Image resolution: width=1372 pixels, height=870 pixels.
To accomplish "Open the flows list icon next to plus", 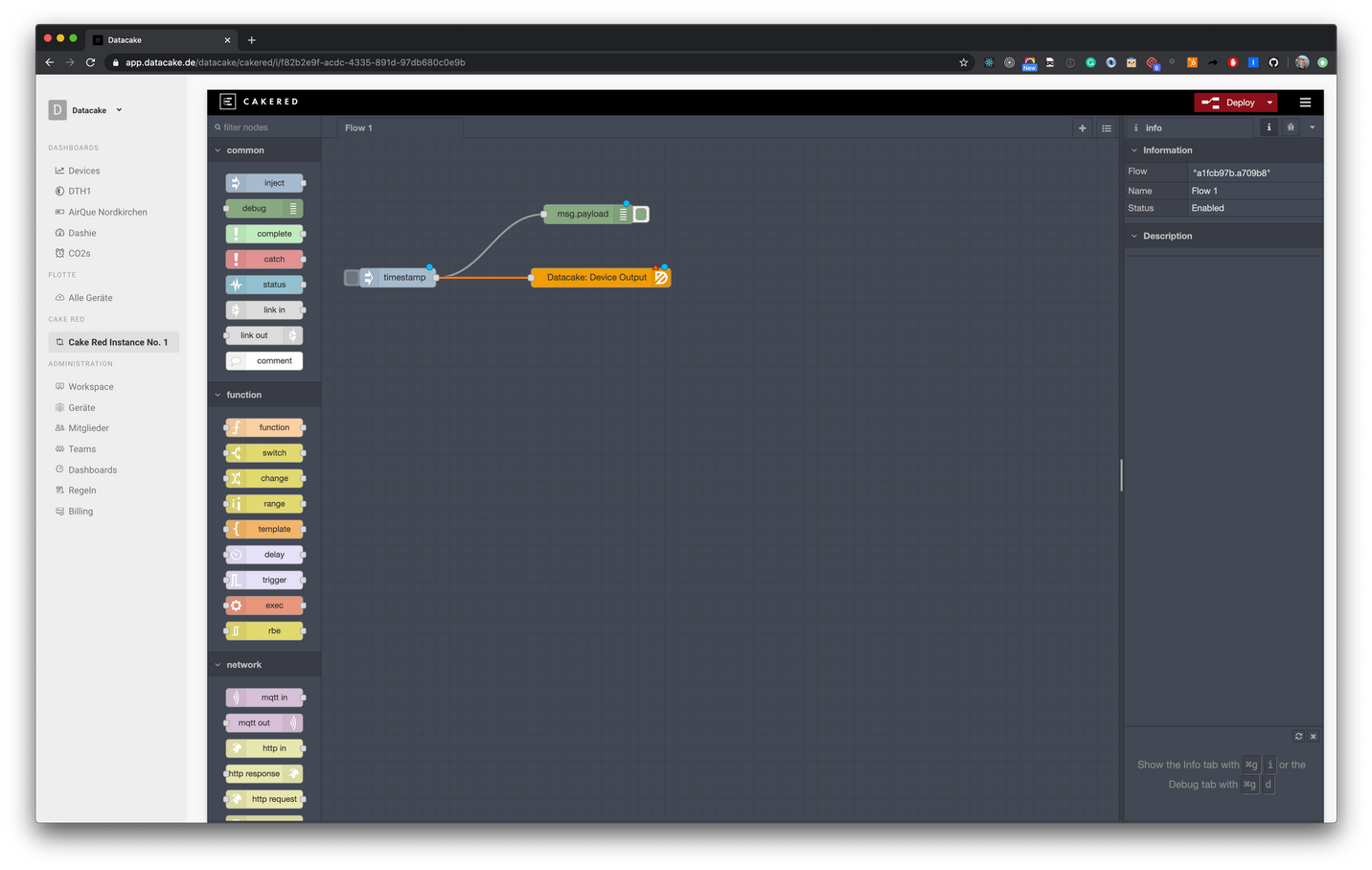I will [x=1107, y=126].
